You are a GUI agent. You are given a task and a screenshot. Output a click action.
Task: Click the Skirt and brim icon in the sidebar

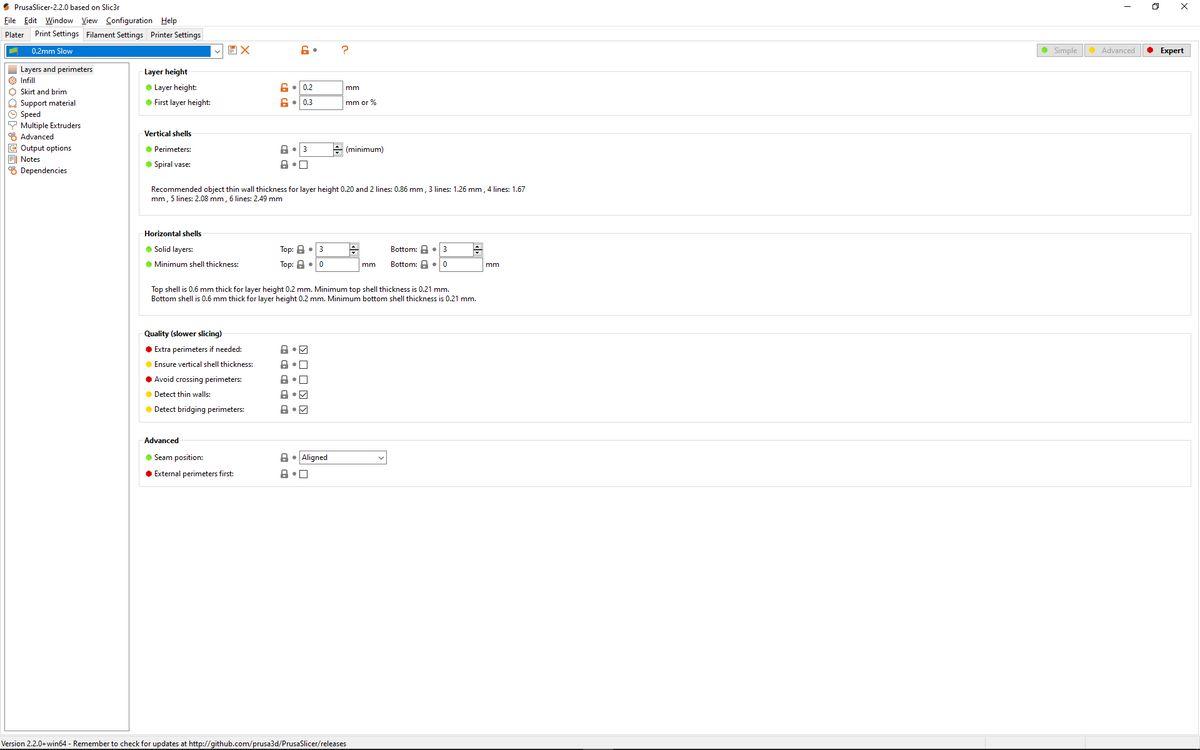pyautogui.click(x=12, y=92)
